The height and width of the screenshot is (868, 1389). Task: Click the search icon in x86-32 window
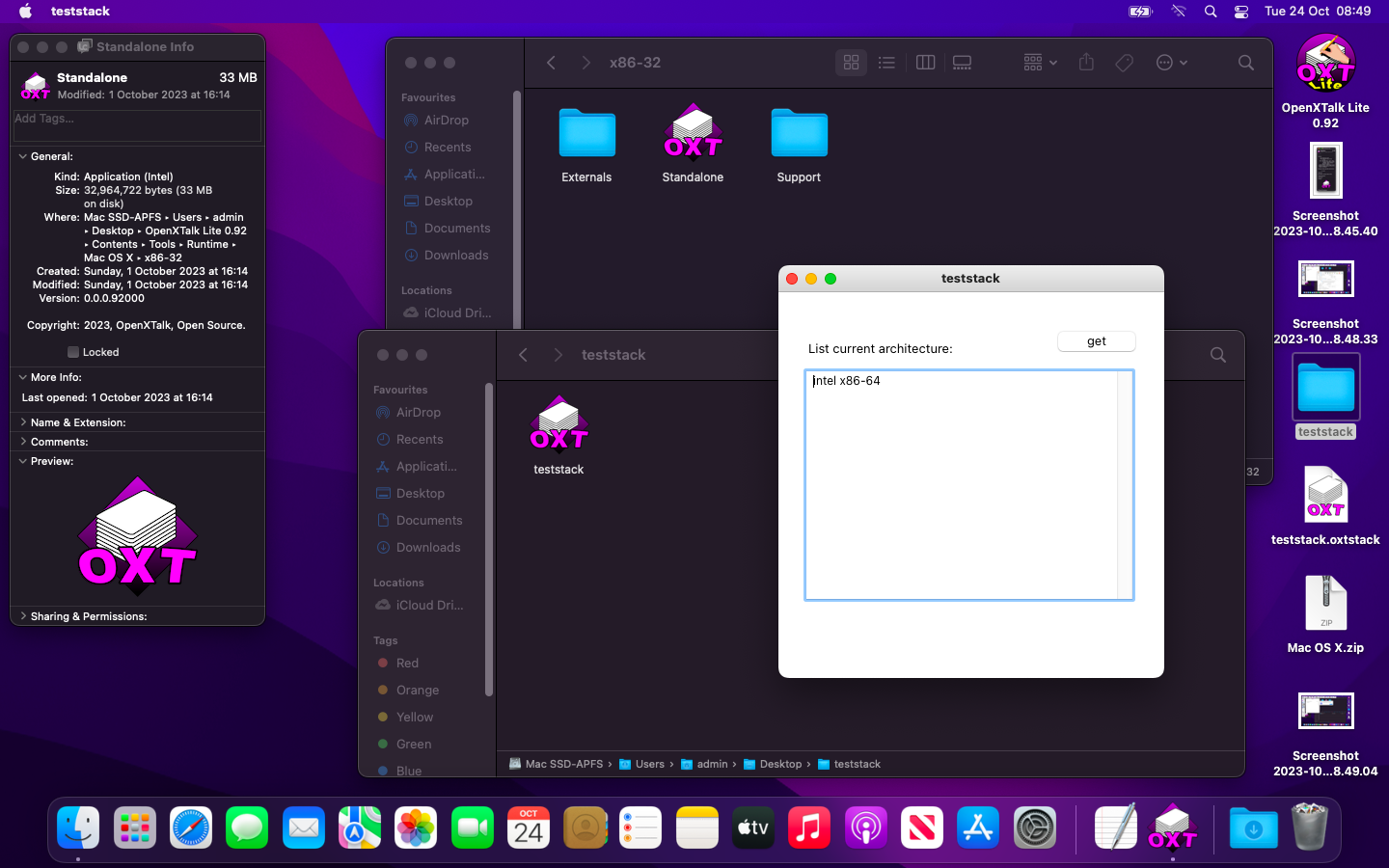(1246, 63)
